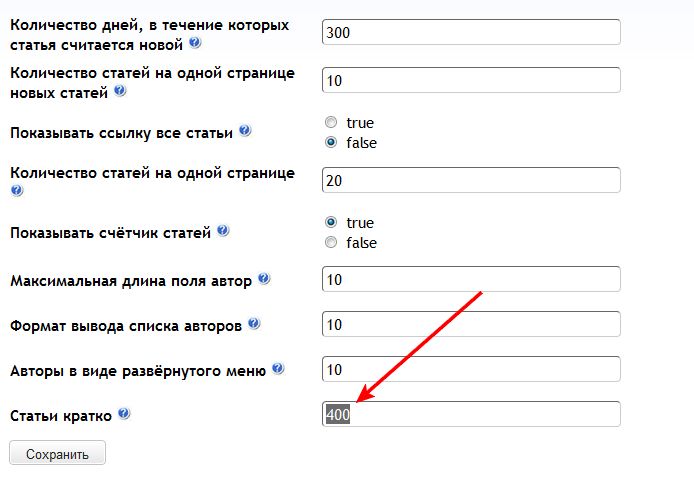This screenshot has height=487, width=694.
Task: Select 'true' for show all articles link
Action: point(331,122)
